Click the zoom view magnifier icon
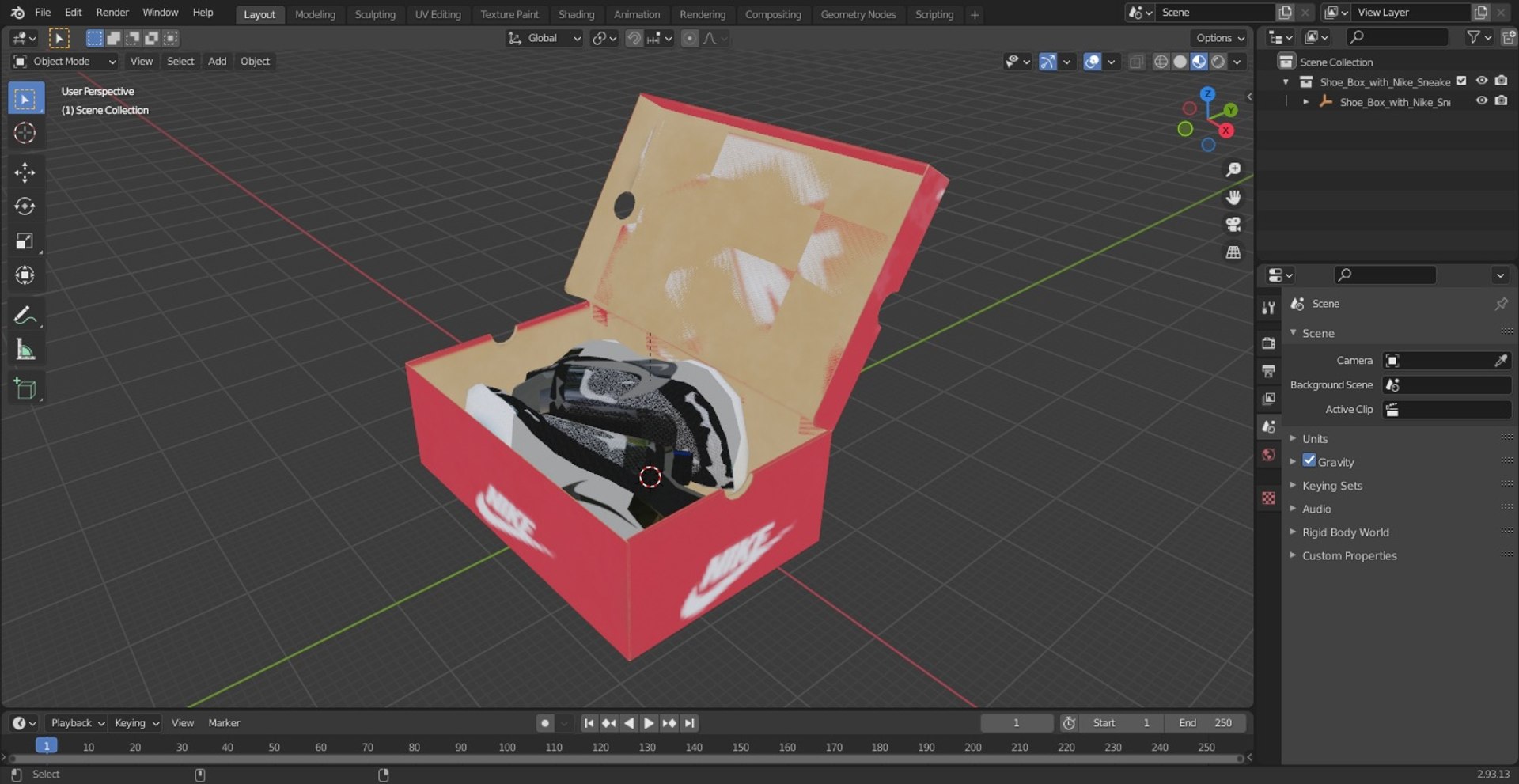Screen dimensions: 1519x784 pyautogui.click(x=1233, y=170)
